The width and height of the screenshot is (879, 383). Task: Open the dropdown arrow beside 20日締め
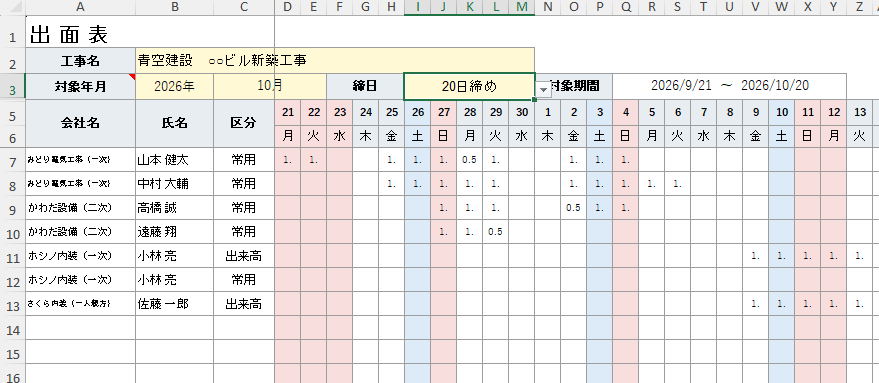[543, 90]
